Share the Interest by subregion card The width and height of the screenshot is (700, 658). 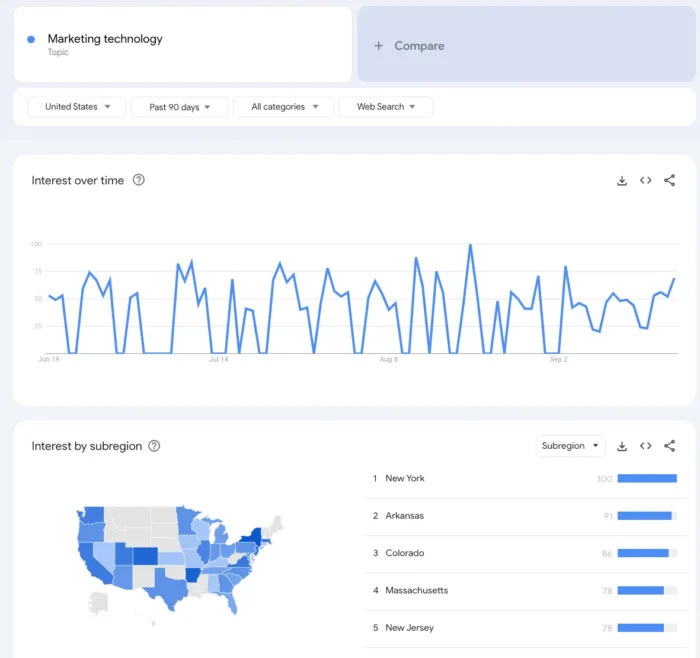click(669, 446)
